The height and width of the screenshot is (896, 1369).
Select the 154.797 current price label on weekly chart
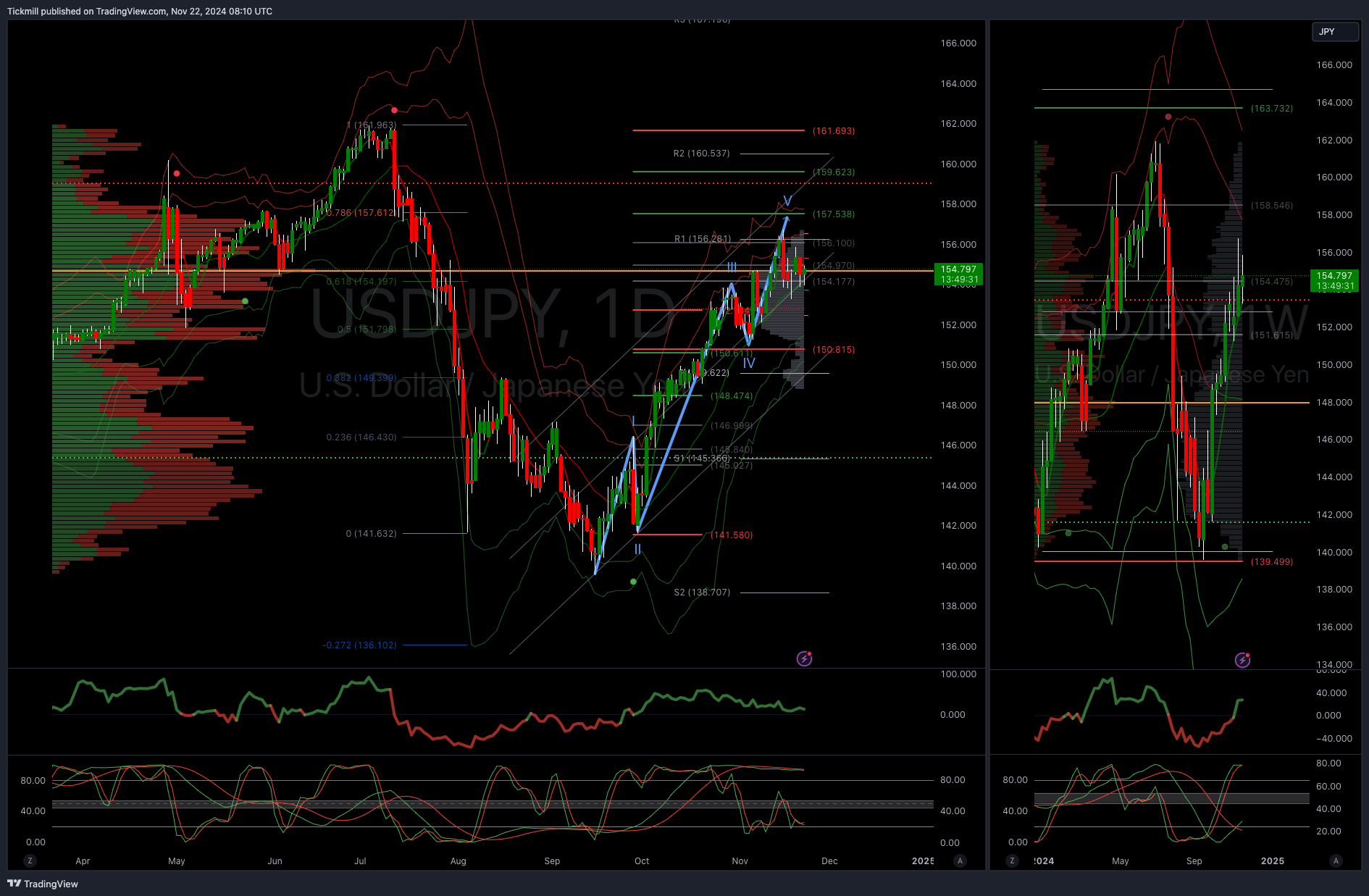coord(1334,280)
